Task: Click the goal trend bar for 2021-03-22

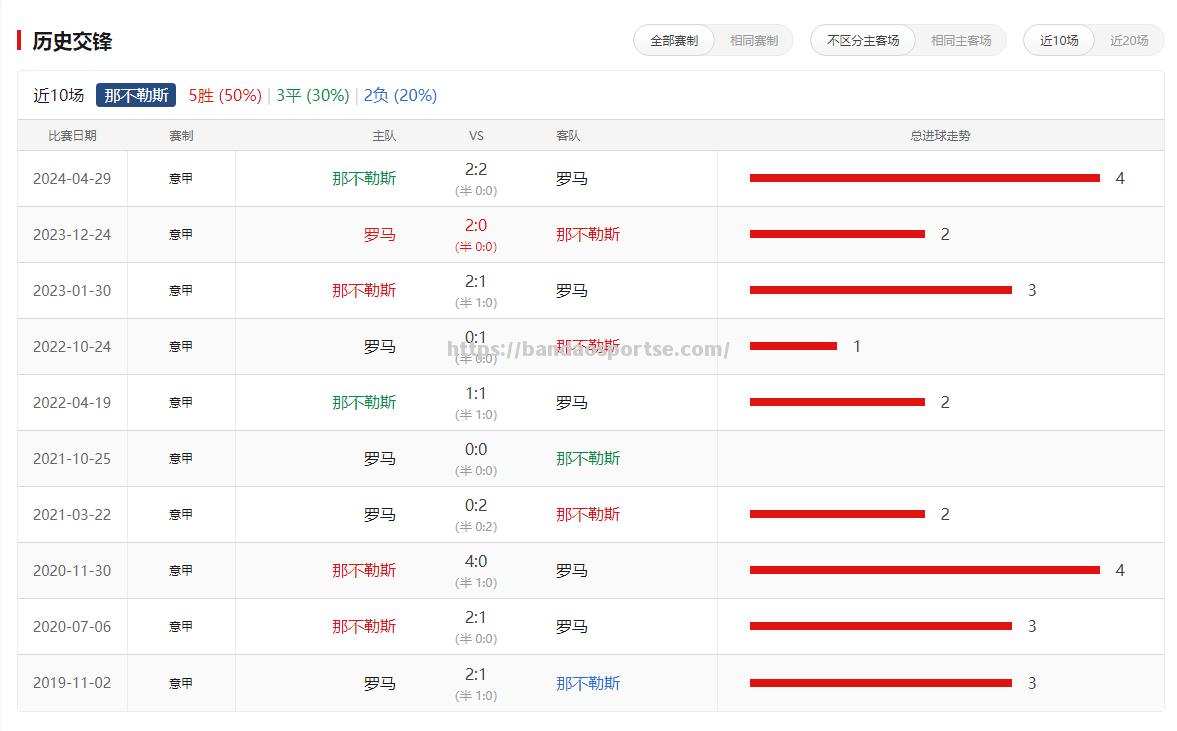Action: (837, 514)
